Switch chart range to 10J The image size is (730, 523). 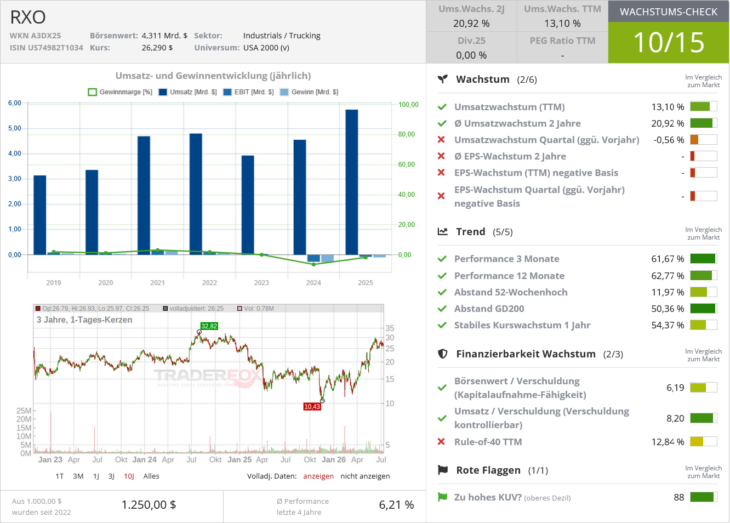129,476
